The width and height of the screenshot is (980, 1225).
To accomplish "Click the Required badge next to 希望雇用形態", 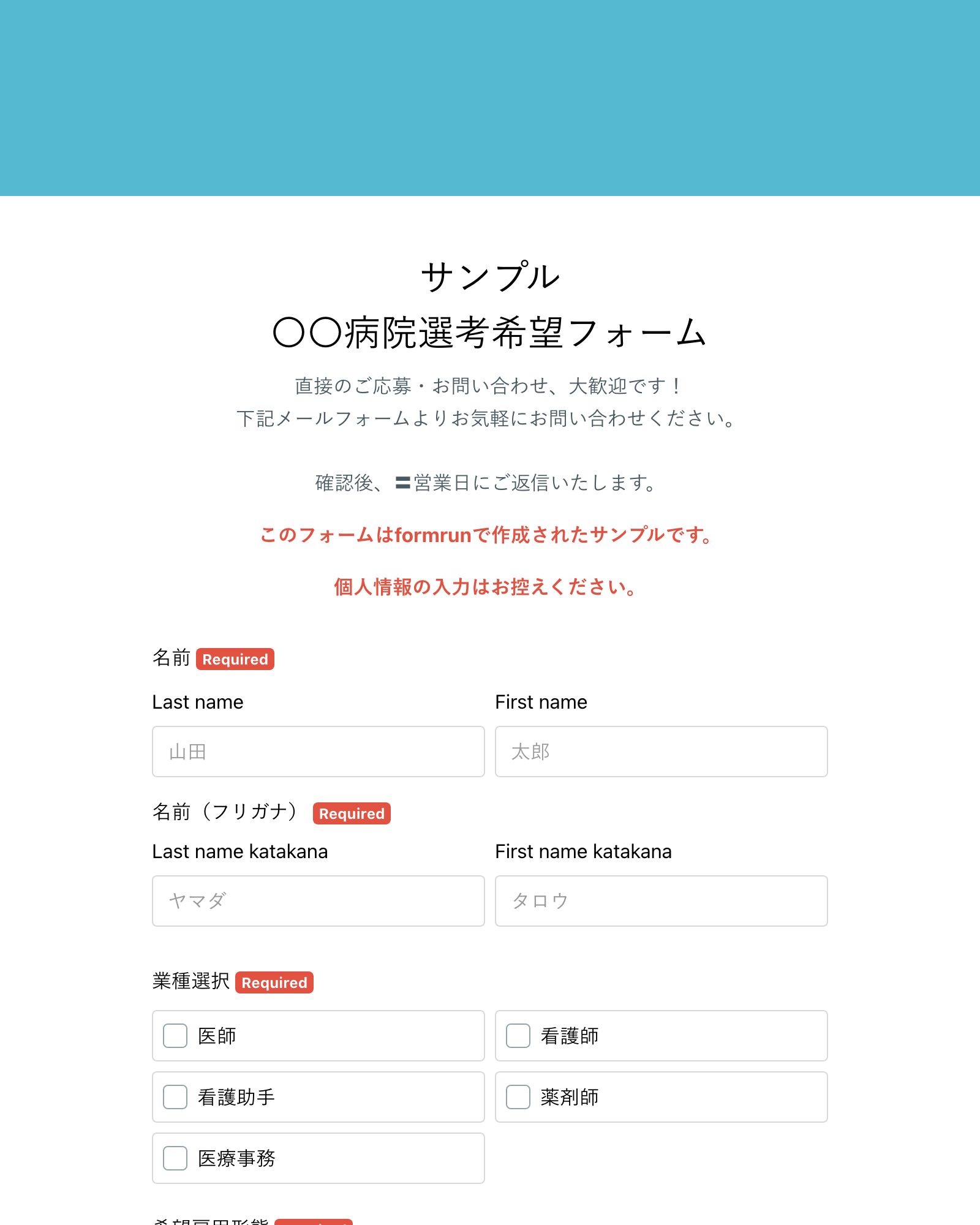I will (316, 1221).
